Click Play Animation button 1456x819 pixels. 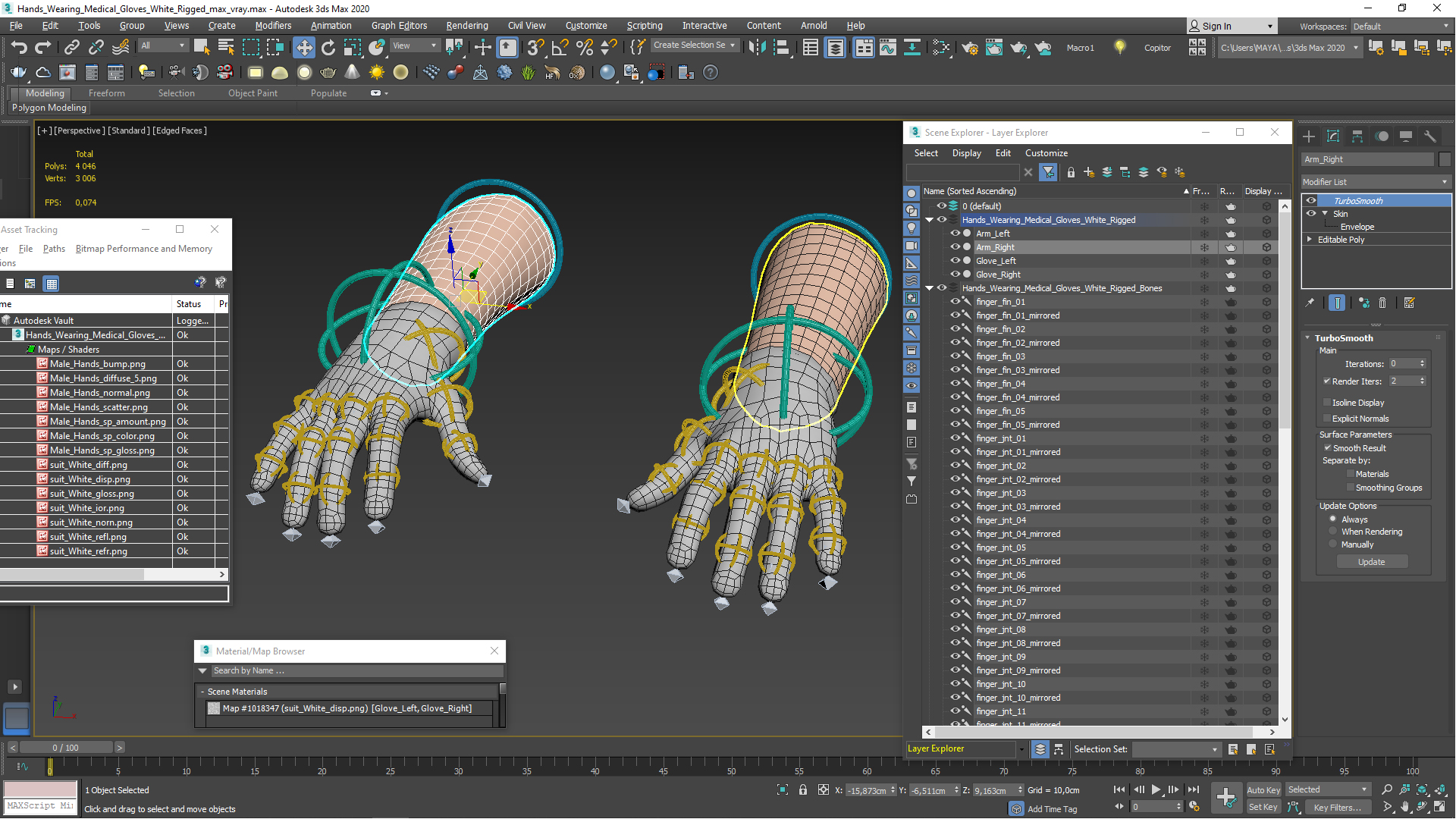click(1156, 790)
